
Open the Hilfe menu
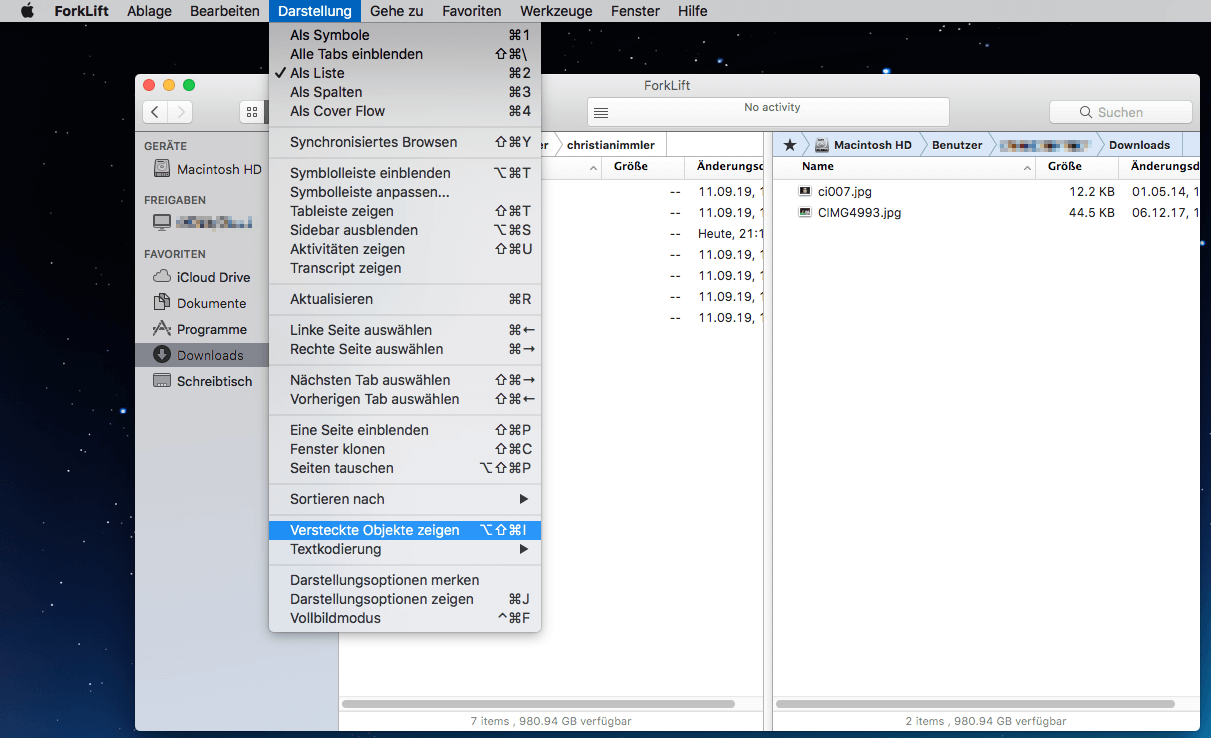click(692, 11)
